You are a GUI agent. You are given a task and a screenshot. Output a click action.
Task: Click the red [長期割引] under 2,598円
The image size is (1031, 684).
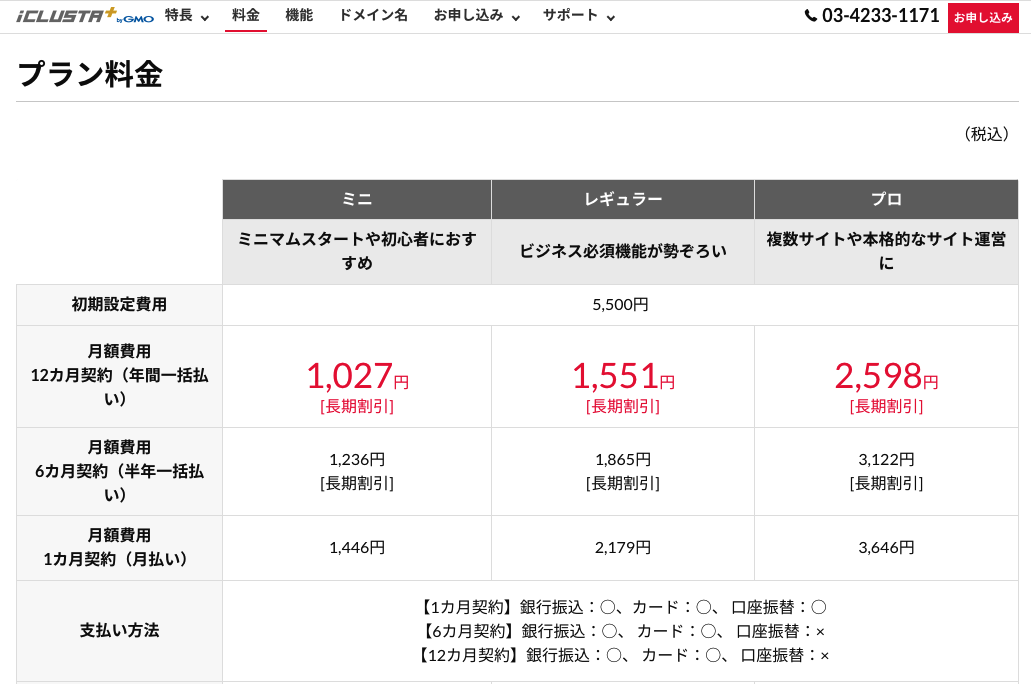(x=886, y=406)
